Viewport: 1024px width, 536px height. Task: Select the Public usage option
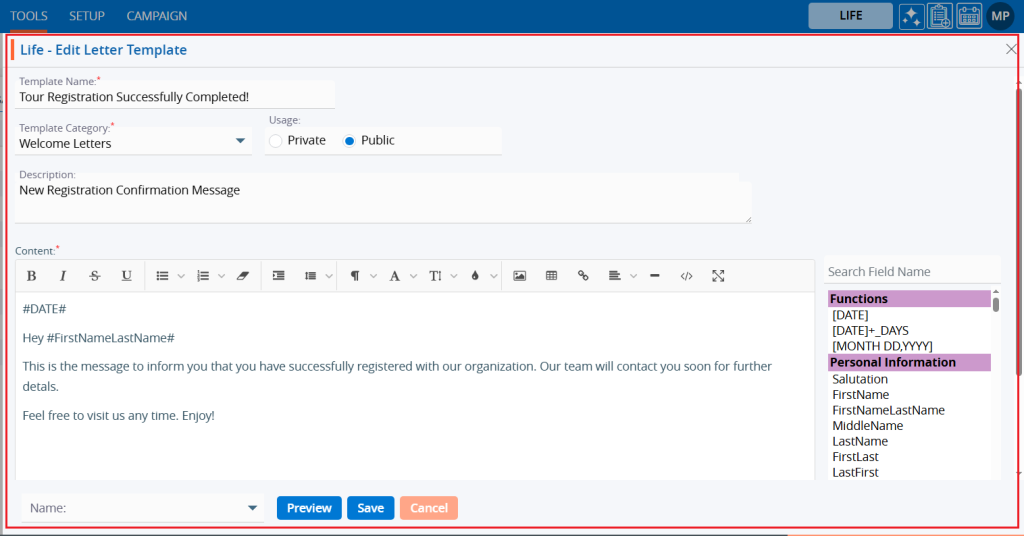[x=350, y=141]
